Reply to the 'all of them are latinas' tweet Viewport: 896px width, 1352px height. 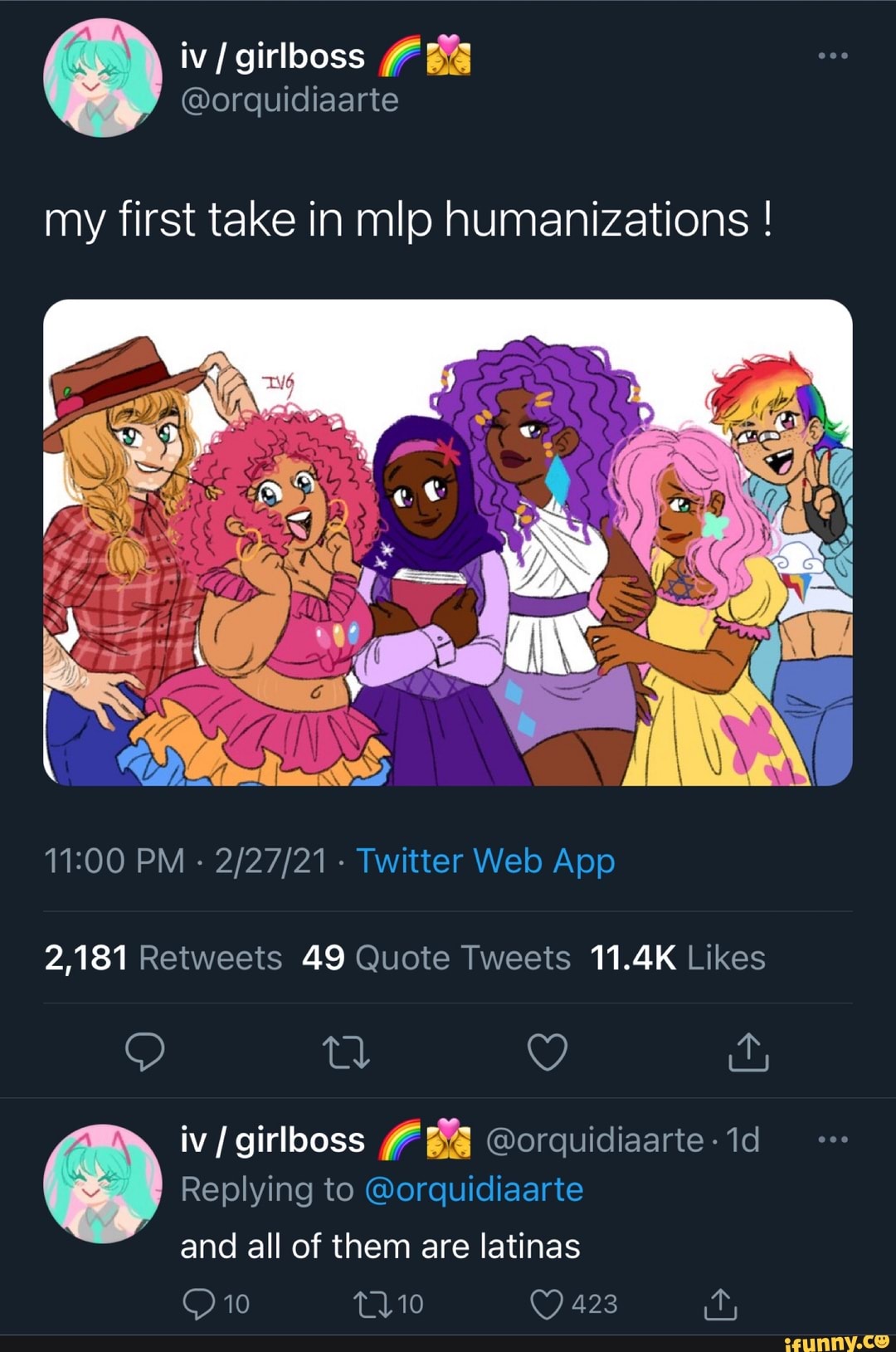tap(199, 1304)
